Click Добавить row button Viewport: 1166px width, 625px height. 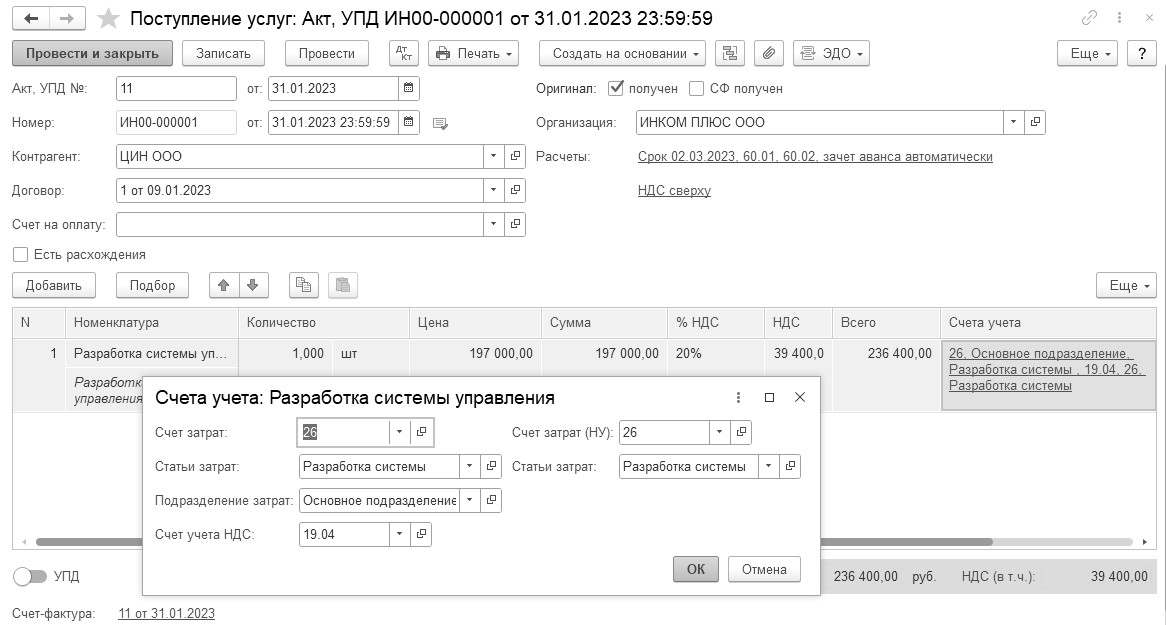coord(54,285)
